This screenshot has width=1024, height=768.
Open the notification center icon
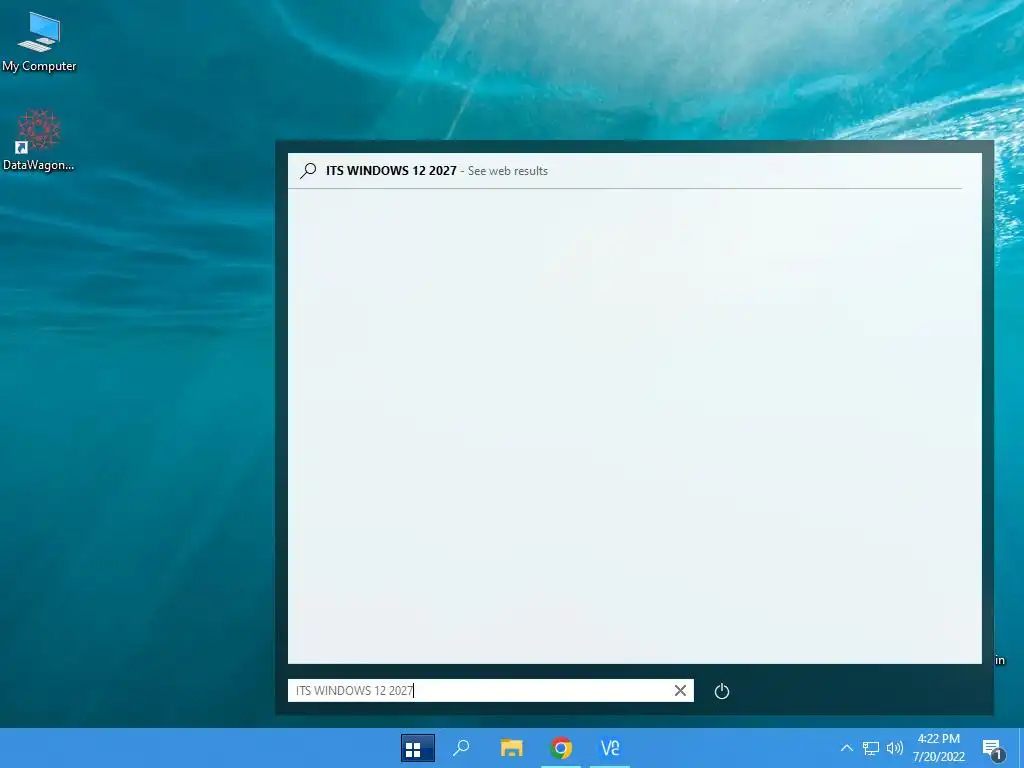coord(992,749)
